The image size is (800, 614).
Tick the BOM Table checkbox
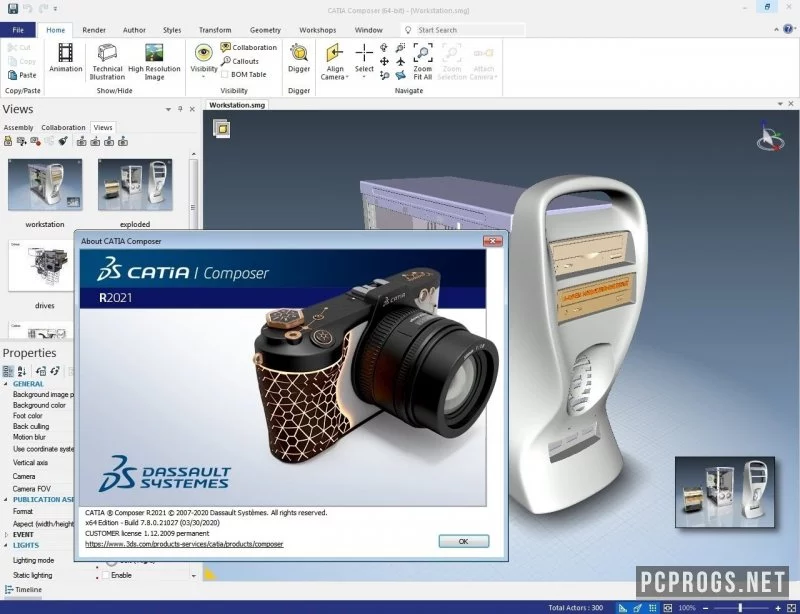224,75
